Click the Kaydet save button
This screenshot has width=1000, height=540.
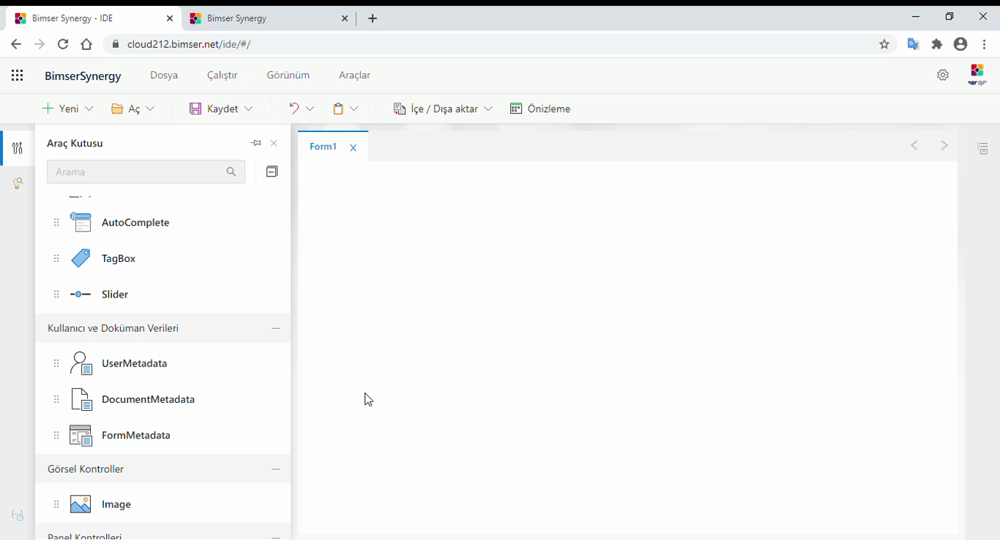[213, 109]
